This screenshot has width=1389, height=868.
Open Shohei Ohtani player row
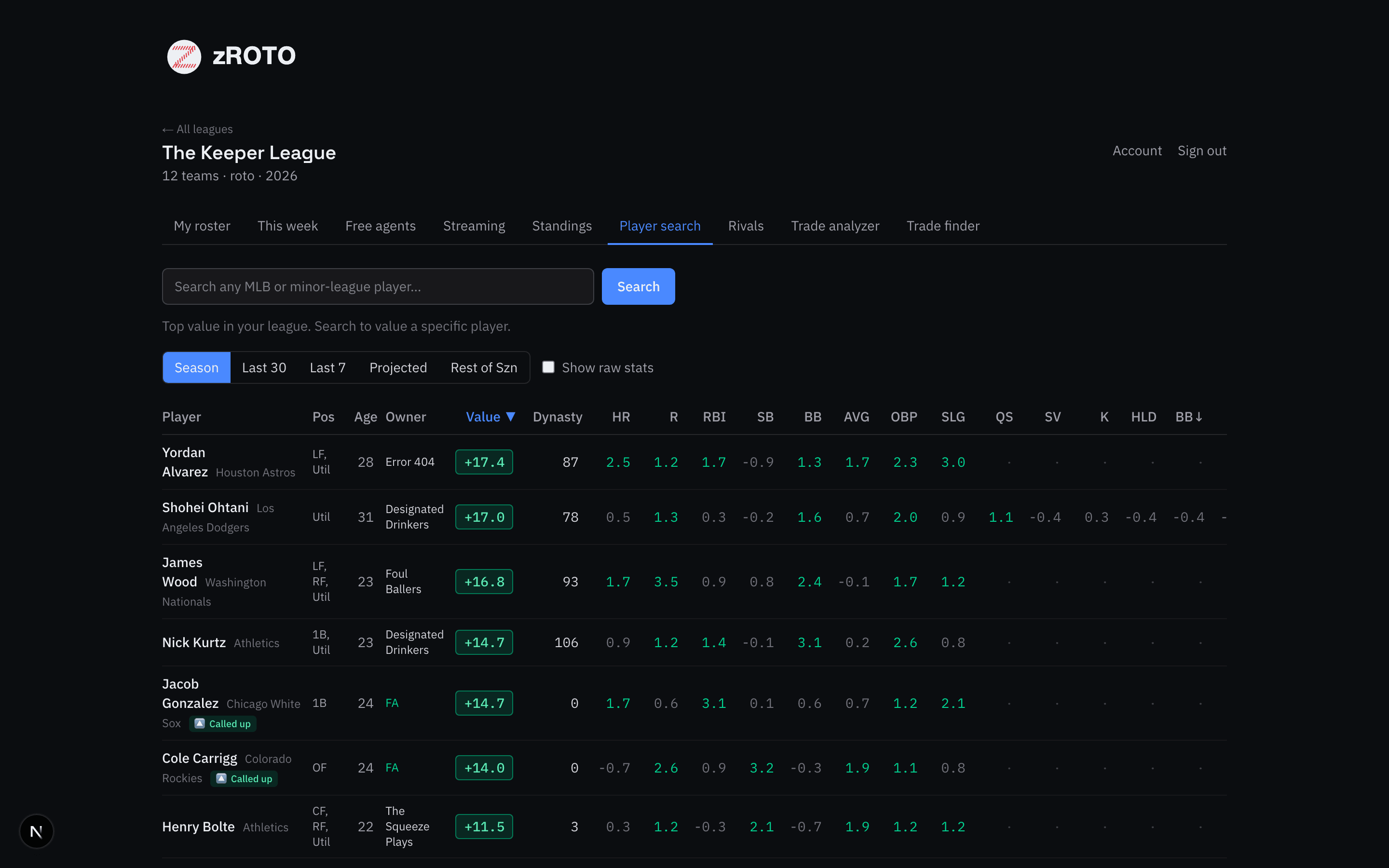694,517
